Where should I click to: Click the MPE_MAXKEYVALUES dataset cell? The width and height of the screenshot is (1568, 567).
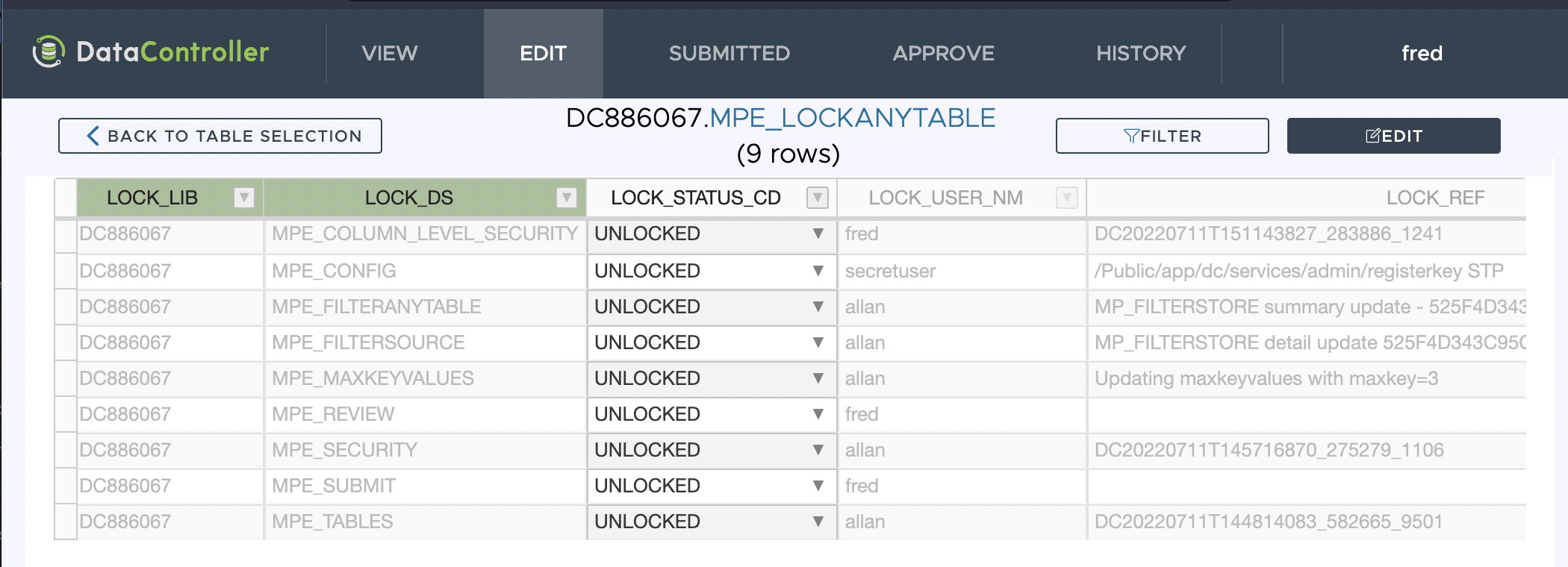coord(373,378)
